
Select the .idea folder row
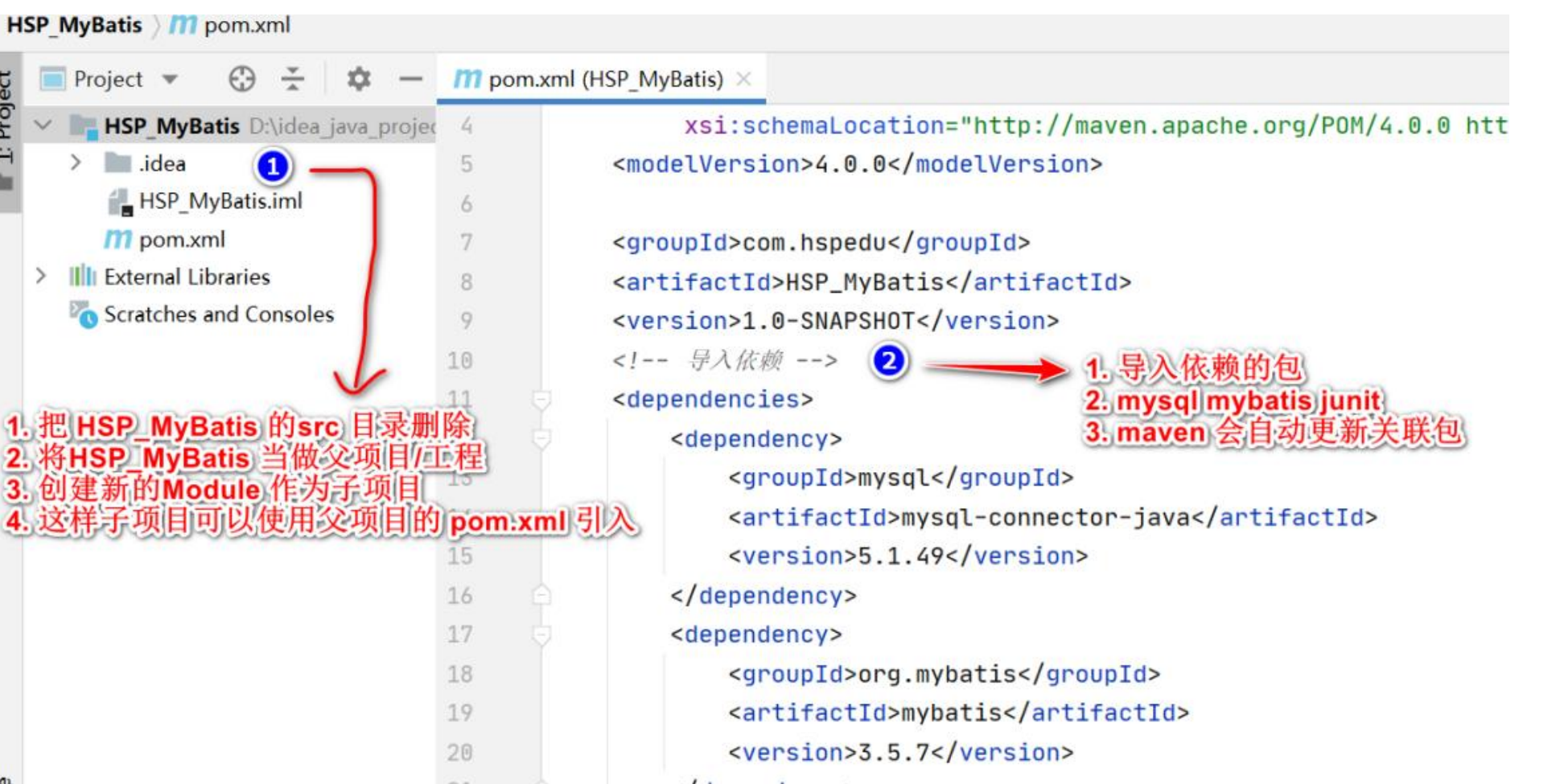coord(162,163)
